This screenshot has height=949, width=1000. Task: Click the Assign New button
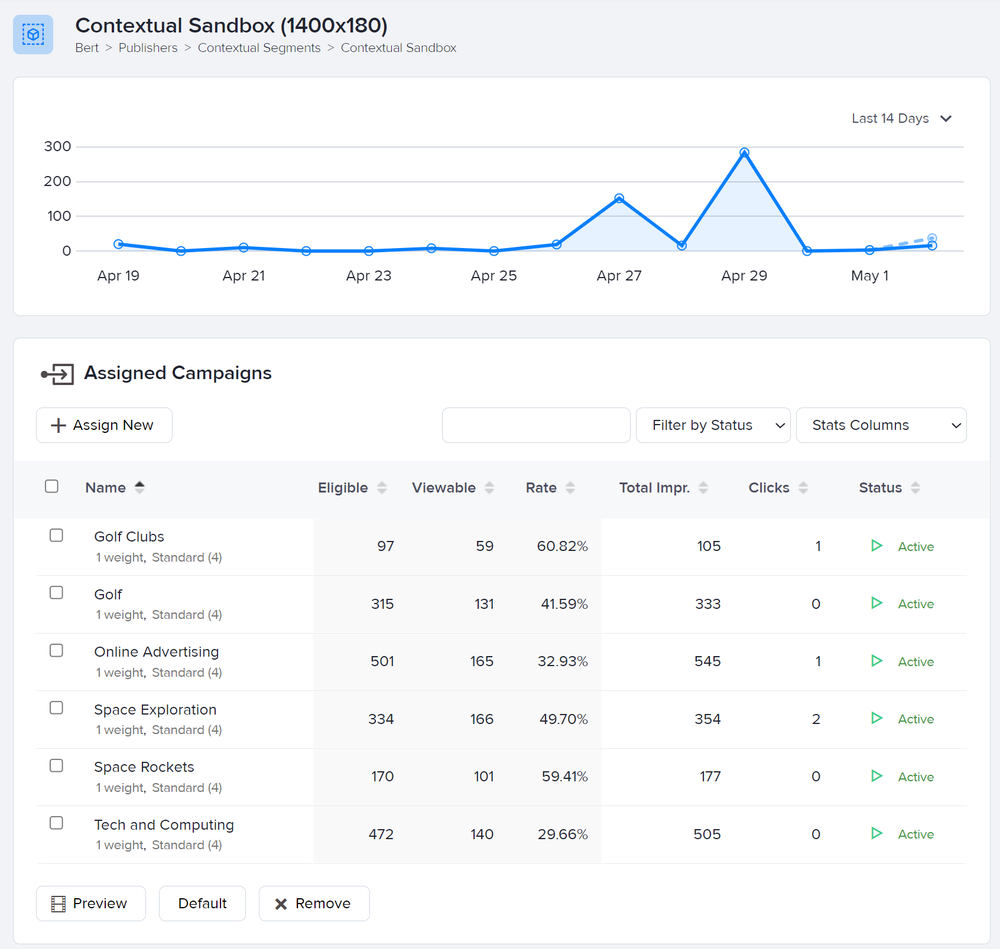click(105, 425)
